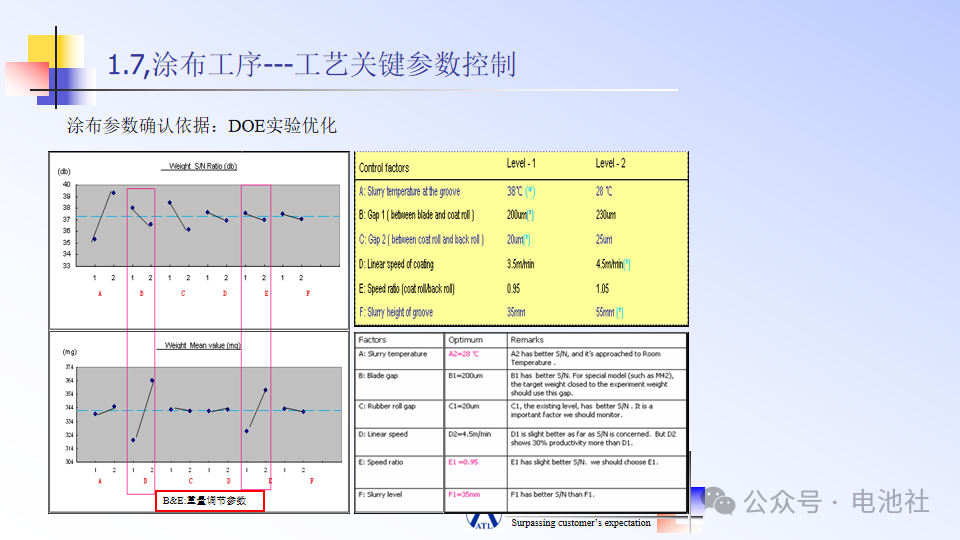Select remark starting "B1 has better S/N. For special model"
Viewport: 960px width, 540px height.
point(592,384)
